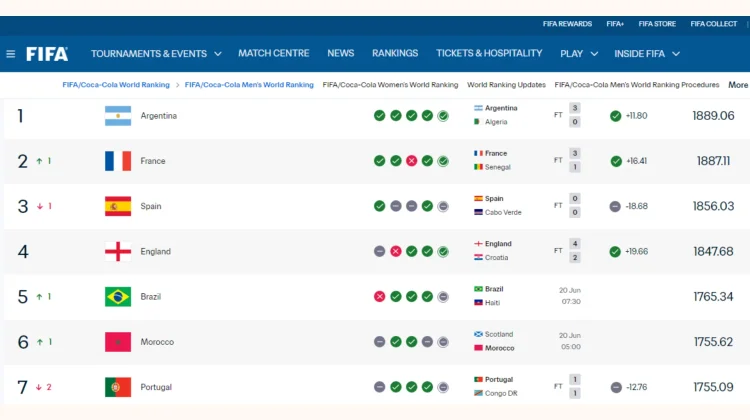The width and height of the screenshot is (750, 420).
Task: Open FIFA Rewards in top bar
Action: 567,24
